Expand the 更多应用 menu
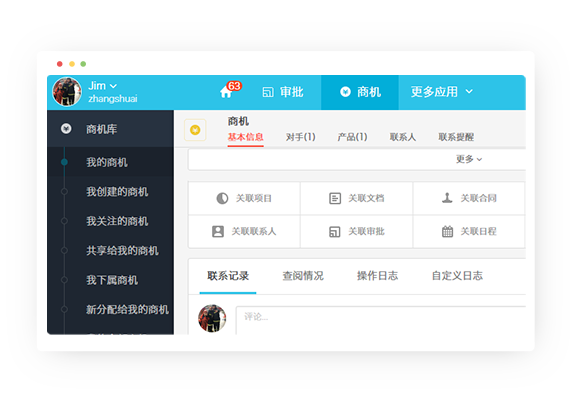 coord(442,92)
